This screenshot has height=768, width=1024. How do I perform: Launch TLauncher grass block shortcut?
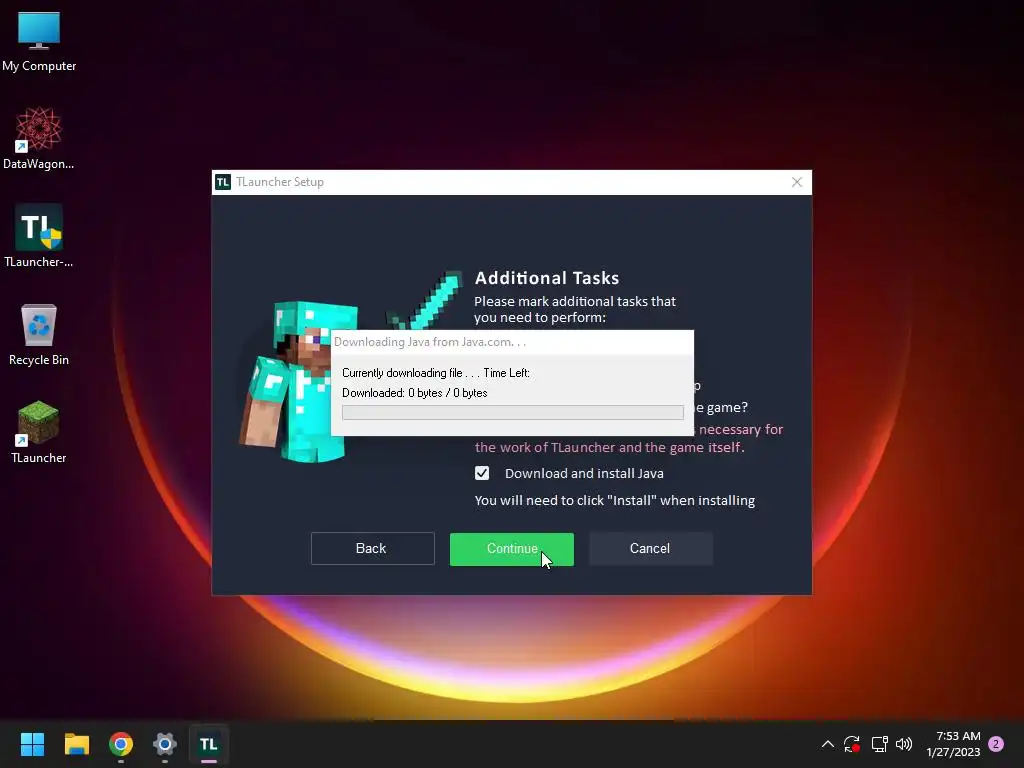[x=39, y=432]
